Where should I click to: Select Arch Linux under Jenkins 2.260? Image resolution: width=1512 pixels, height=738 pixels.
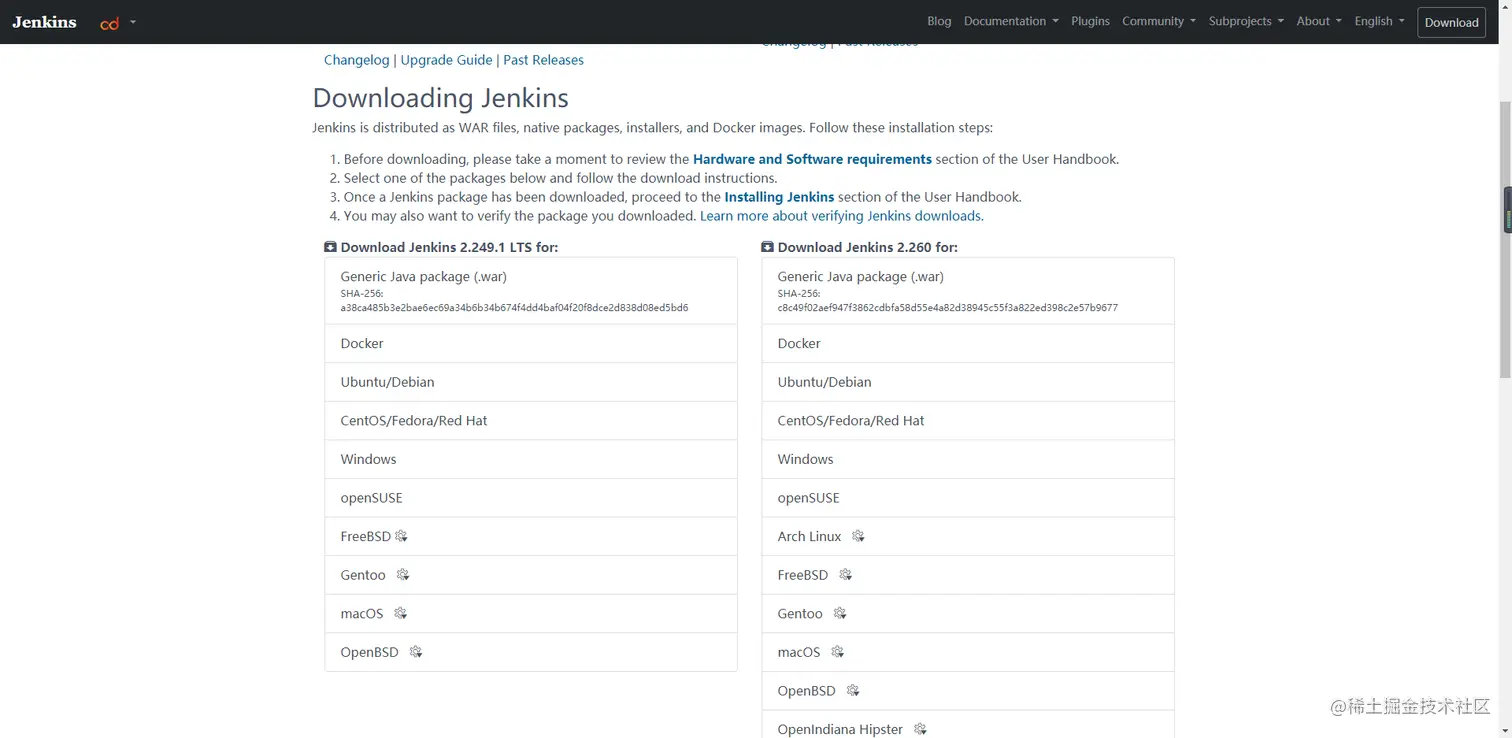(968, 536)
